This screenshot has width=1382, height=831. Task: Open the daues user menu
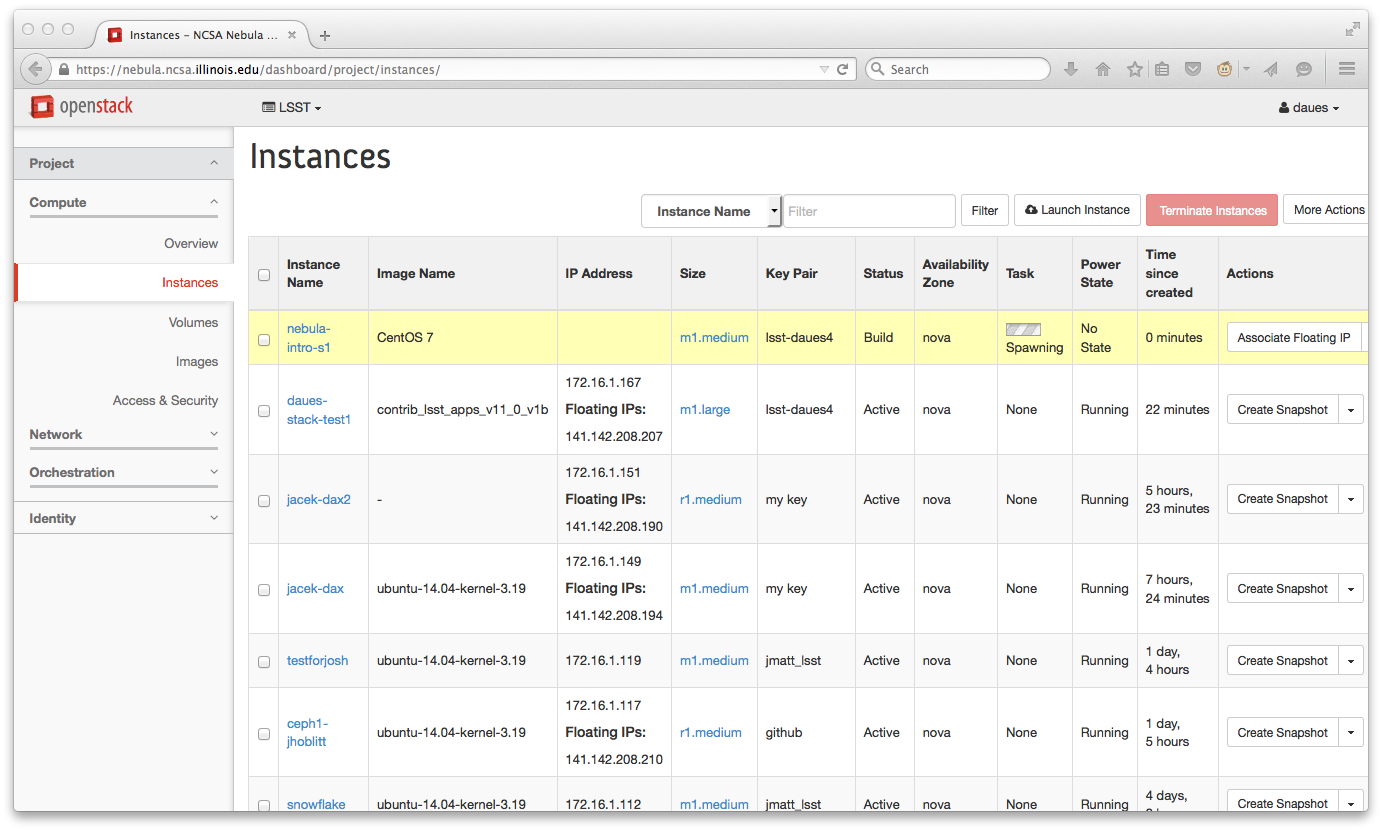(1309, 107)
